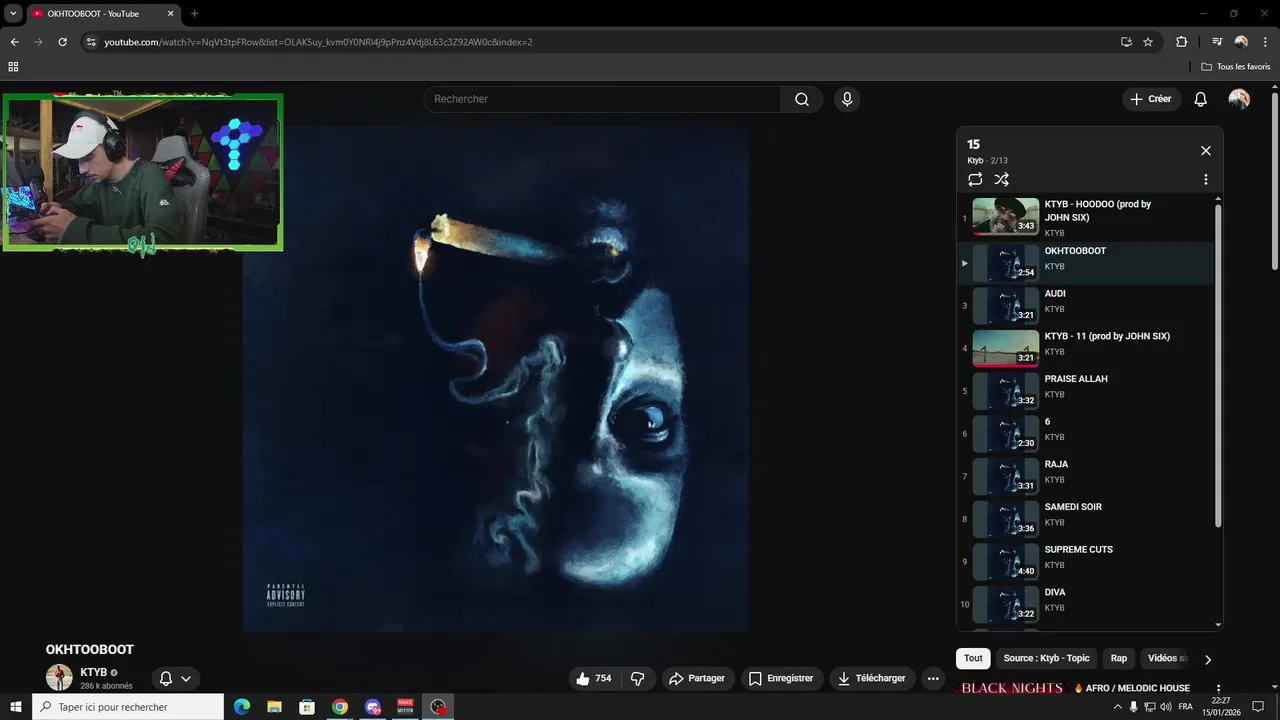The height and width of the screenshot is (720, 1280).
Task: Click the Ktyb playlist author link
Action: click(975, 161)
